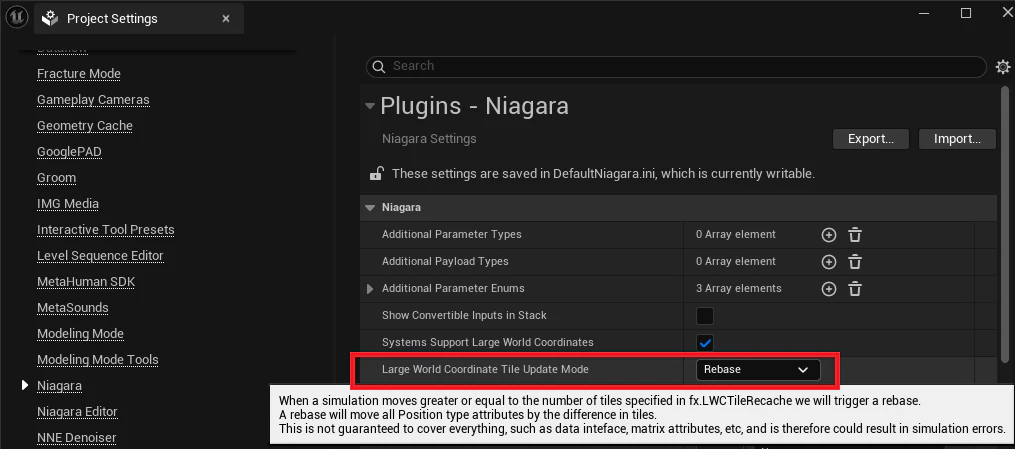Click the Import... button

957,139
